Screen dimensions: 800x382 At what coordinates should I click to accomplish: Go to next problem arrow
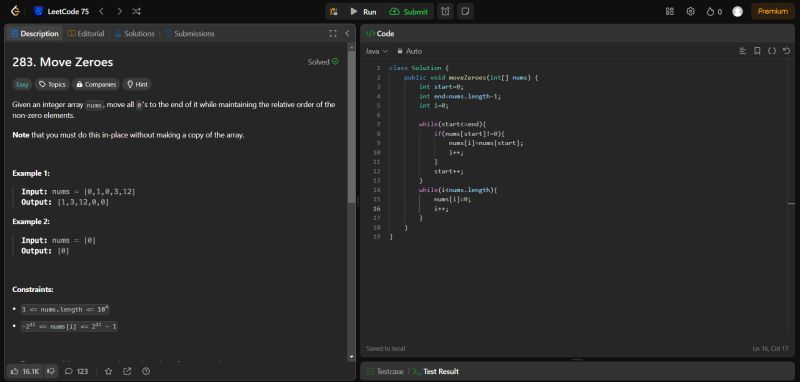(119, 11)
